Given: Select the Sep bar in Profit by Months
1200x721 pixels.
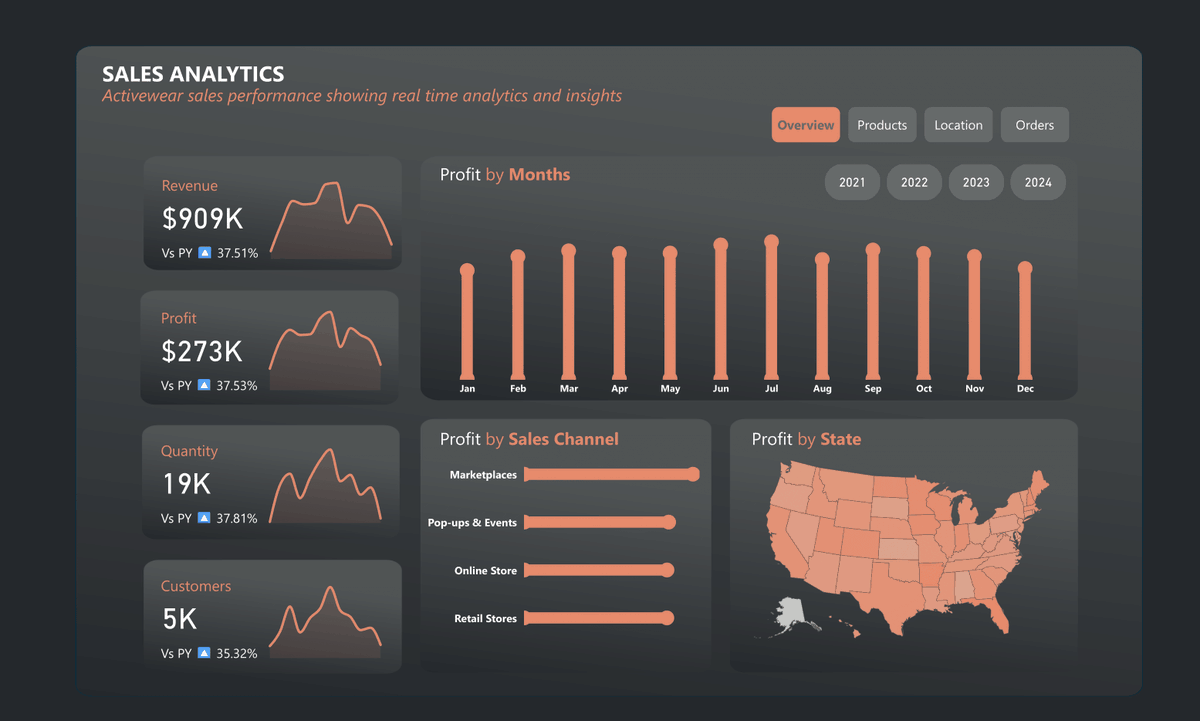Looking at the screenshot, I should [873, 313].
